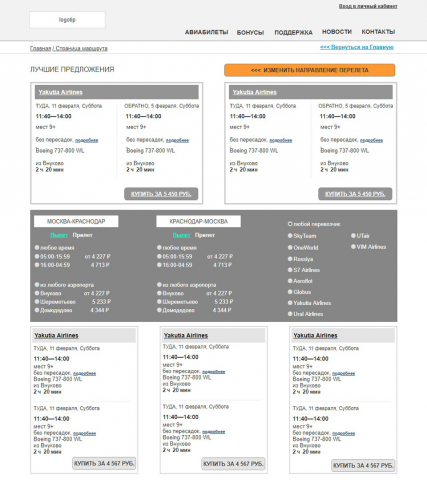
Task: Select 'любое время' under МОСКВА-КРАСНОДАР
Action: (x=55, y=248)
